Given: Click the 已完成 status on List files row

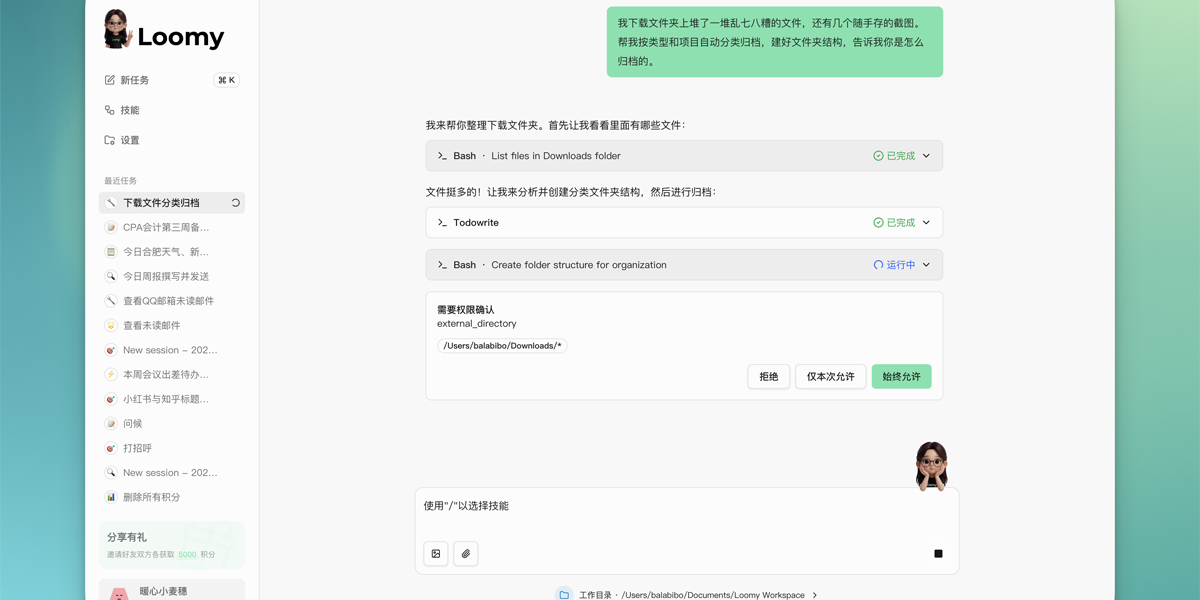Looking at the screenshot, I should (894, 156).
